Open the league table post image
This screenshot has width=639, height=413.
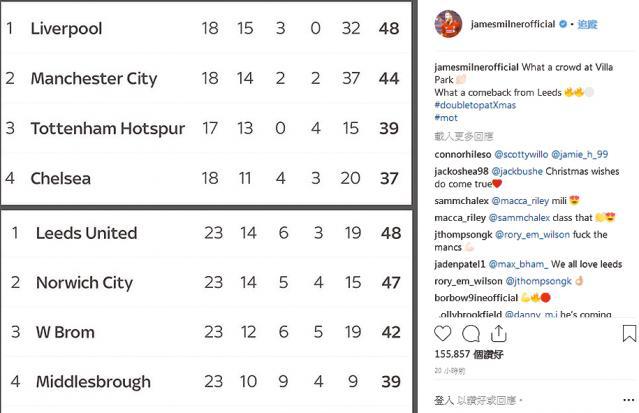(x=207, y=206)
